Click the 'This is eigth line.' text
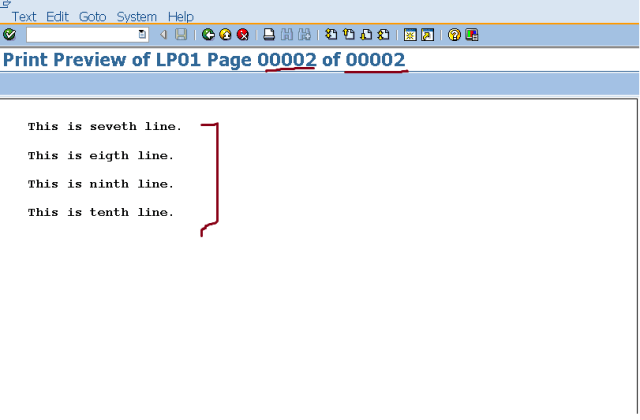This screenshot has height=420, width=640. tap(101, 156)
